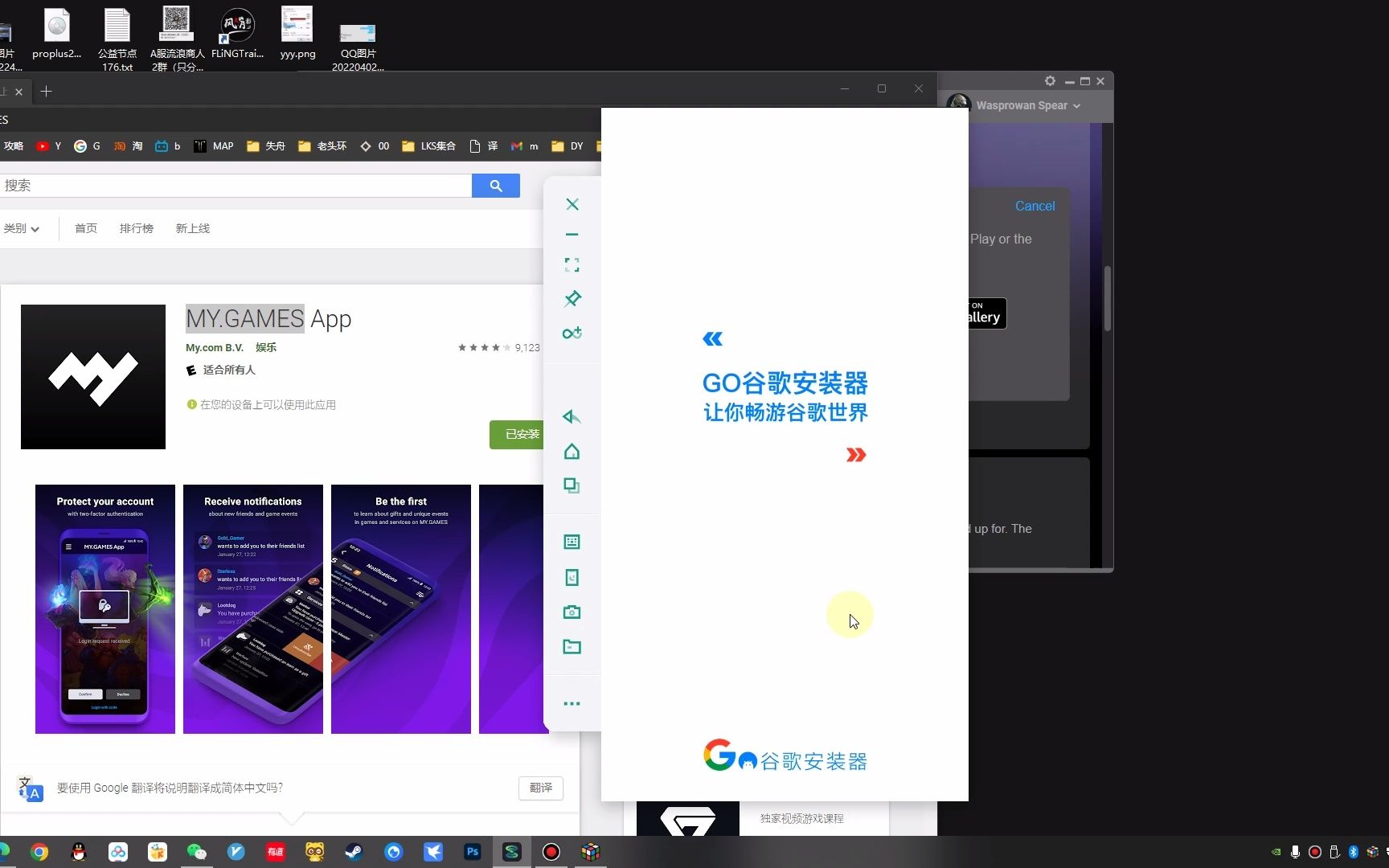Viewport: 1389px width, 868px height.
Task: Click the AppGallery badge in right window
Action: click(987, 313)
